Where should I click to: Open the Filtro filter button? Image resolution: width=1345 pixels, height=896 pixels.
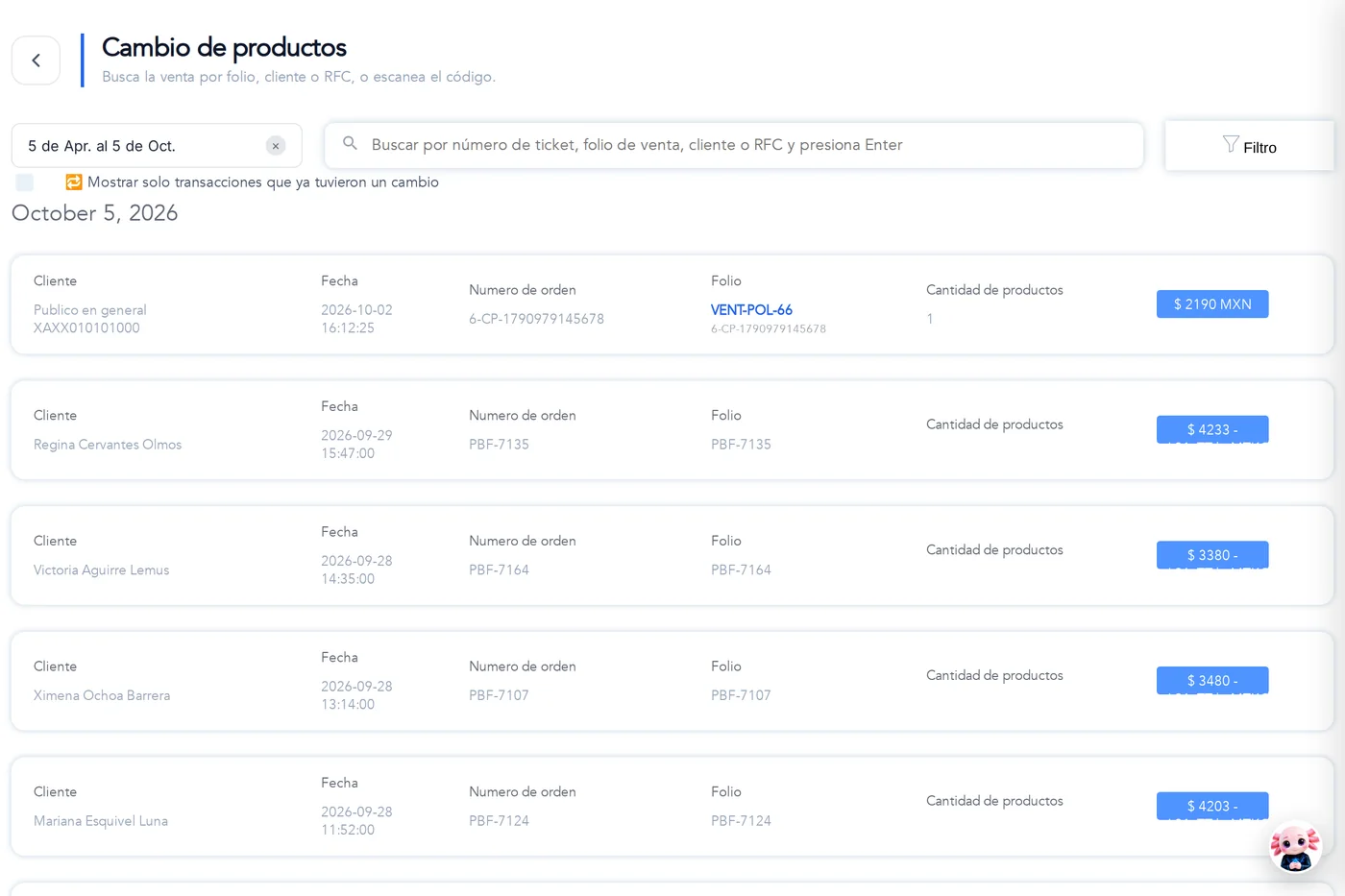click(1249, 146)
